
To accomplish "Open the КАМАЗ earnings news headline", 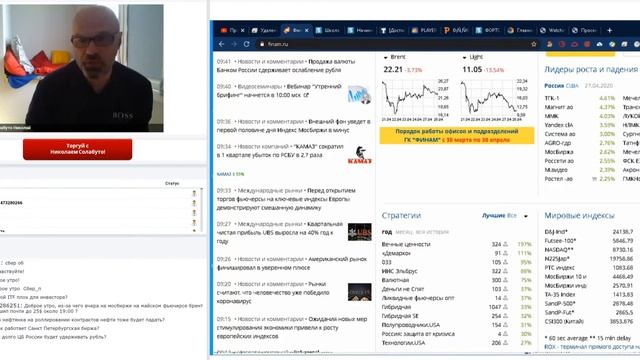I will point(280,151).
